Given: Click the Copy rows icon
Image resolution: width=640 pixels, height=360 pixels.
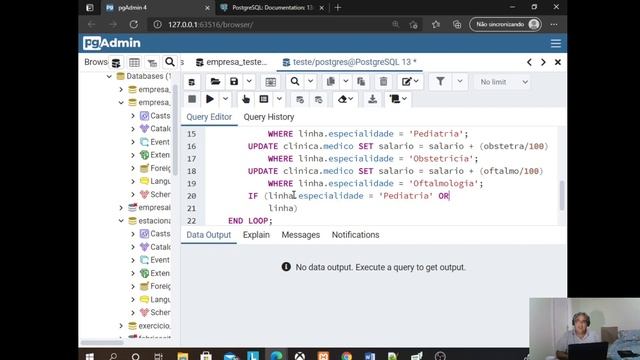Looking at the screenshot, I should click(331, 82).
